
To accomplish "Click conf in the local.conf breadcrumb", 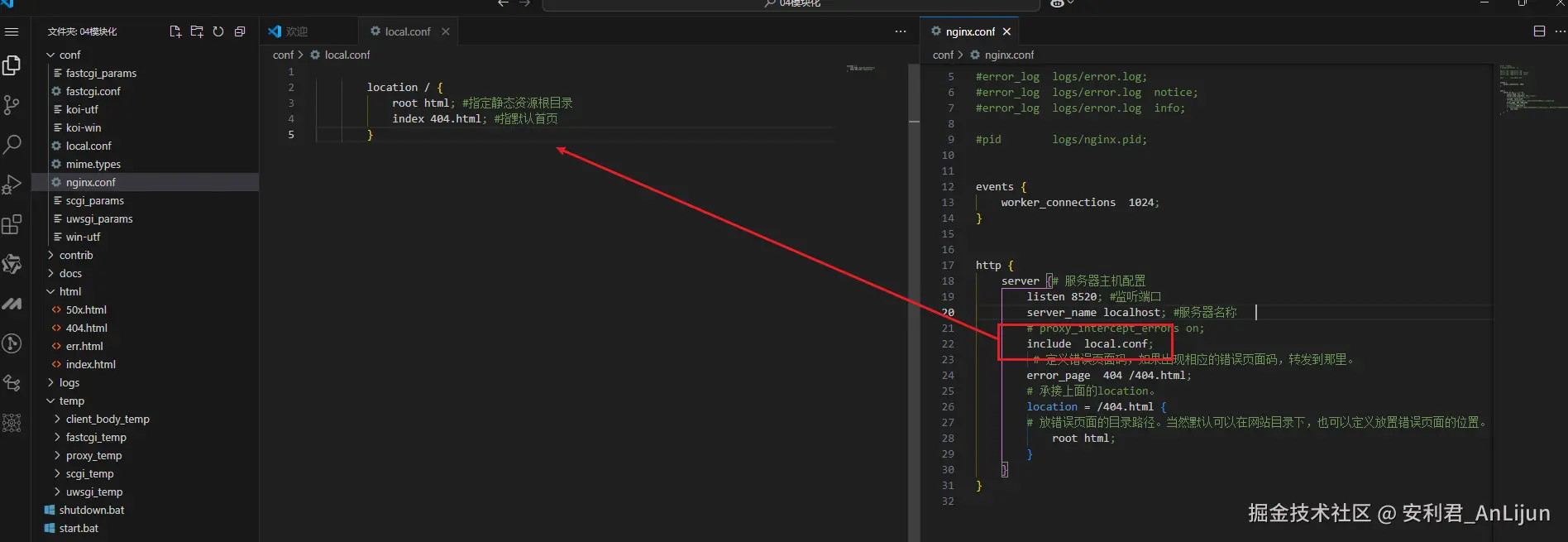I will coord(283,55).
